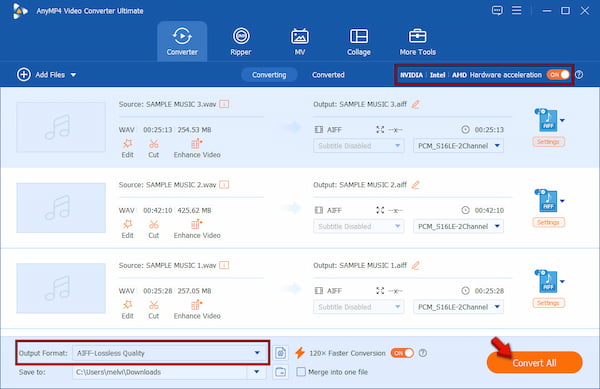Click Cut for SAMPLE MUSIC 2.wav
The image size is (600, 389).
153,229
